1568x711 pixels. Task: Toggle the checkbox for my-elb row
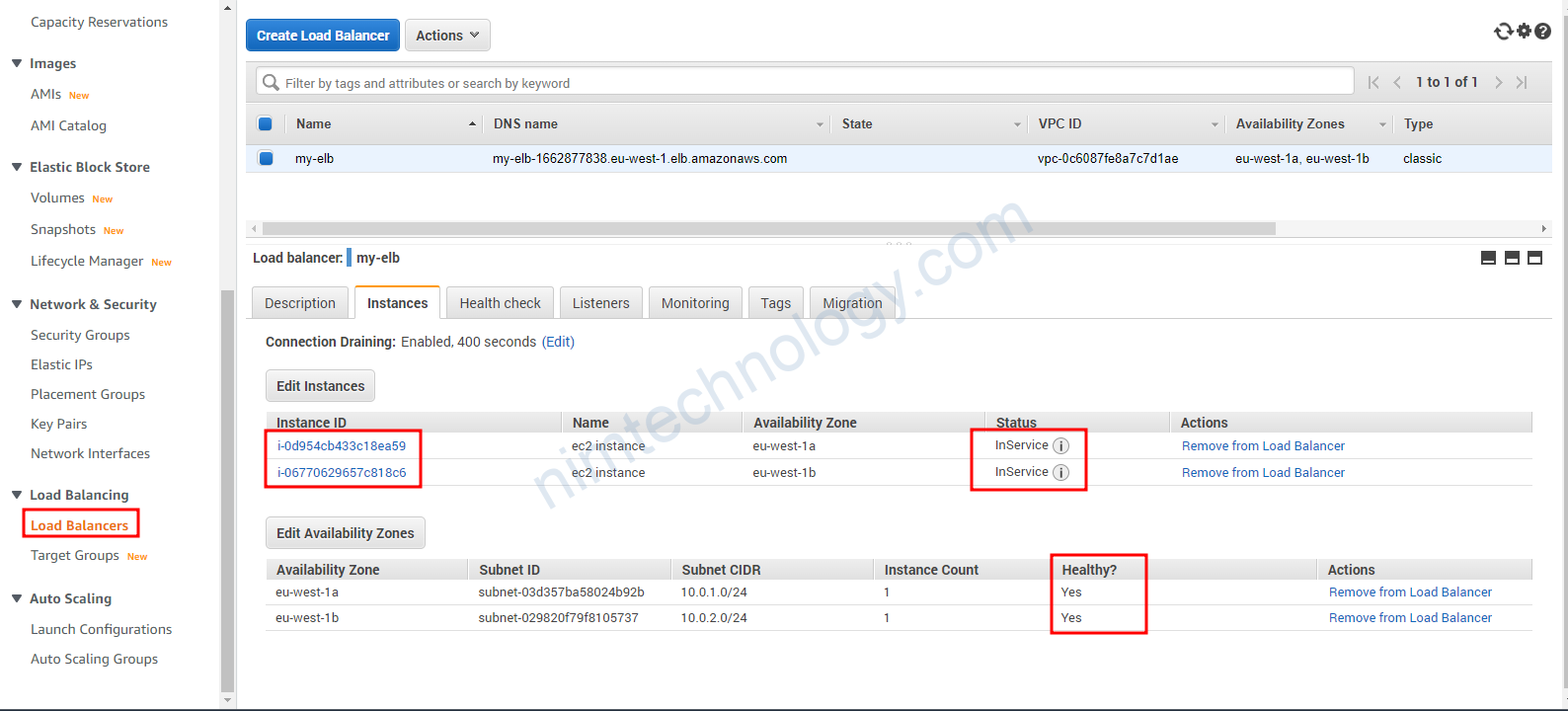[x=266, y=158]
